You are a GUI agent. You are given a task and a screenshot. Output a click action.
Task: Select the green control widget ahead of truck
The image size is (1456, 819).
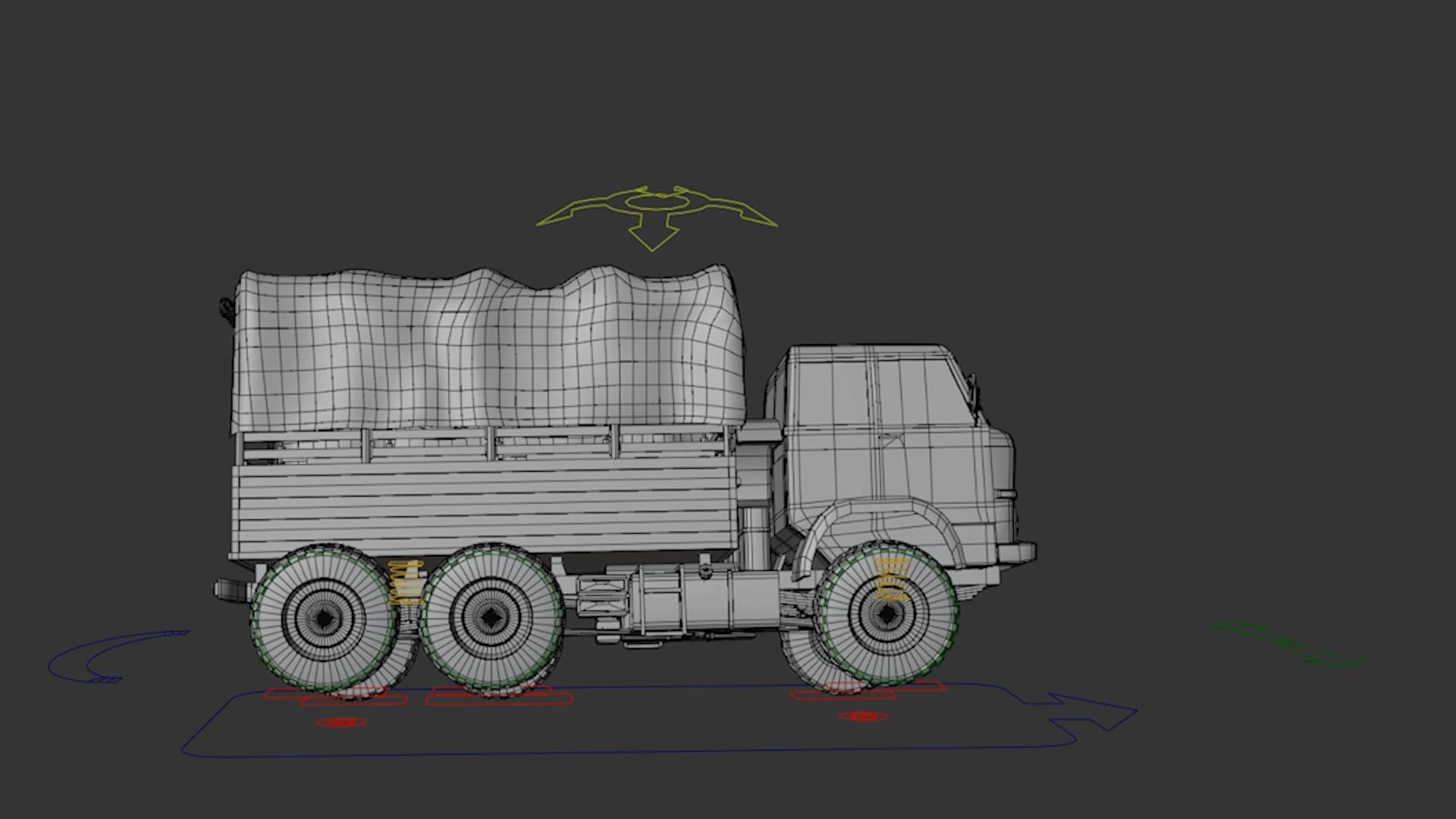pyautogui.click(x=1288, y=645)
